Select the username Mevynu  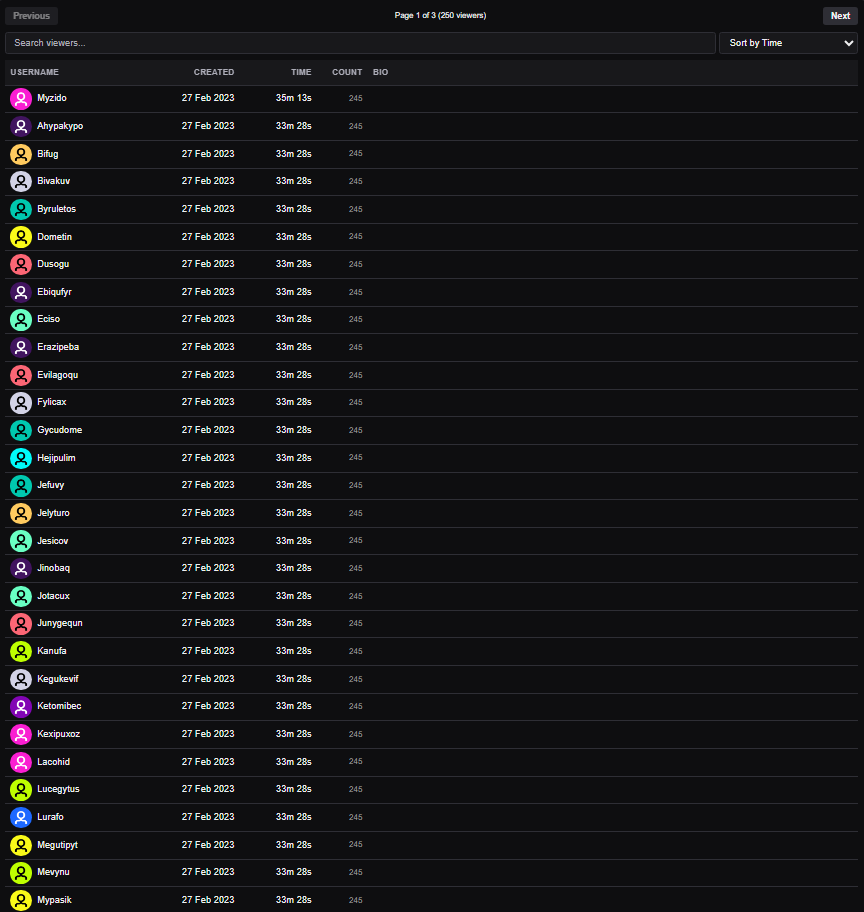tap(54, 872)
